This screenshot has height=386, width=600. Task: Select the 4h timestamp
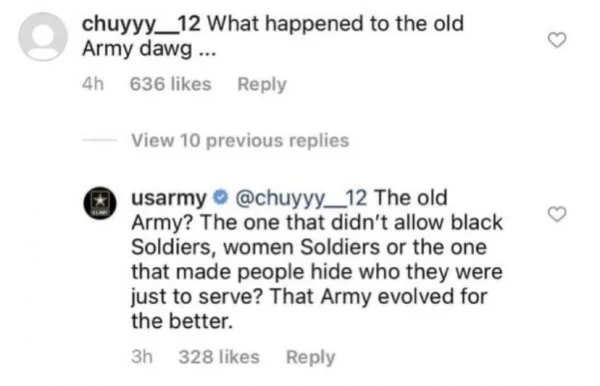tap(93, 84)
